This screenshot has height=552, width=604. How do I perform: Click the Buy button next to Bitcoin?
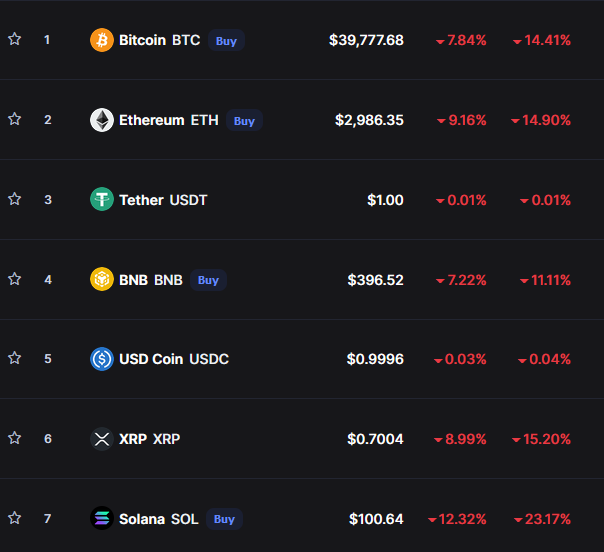pyautogui.click(x=226, y=40)
